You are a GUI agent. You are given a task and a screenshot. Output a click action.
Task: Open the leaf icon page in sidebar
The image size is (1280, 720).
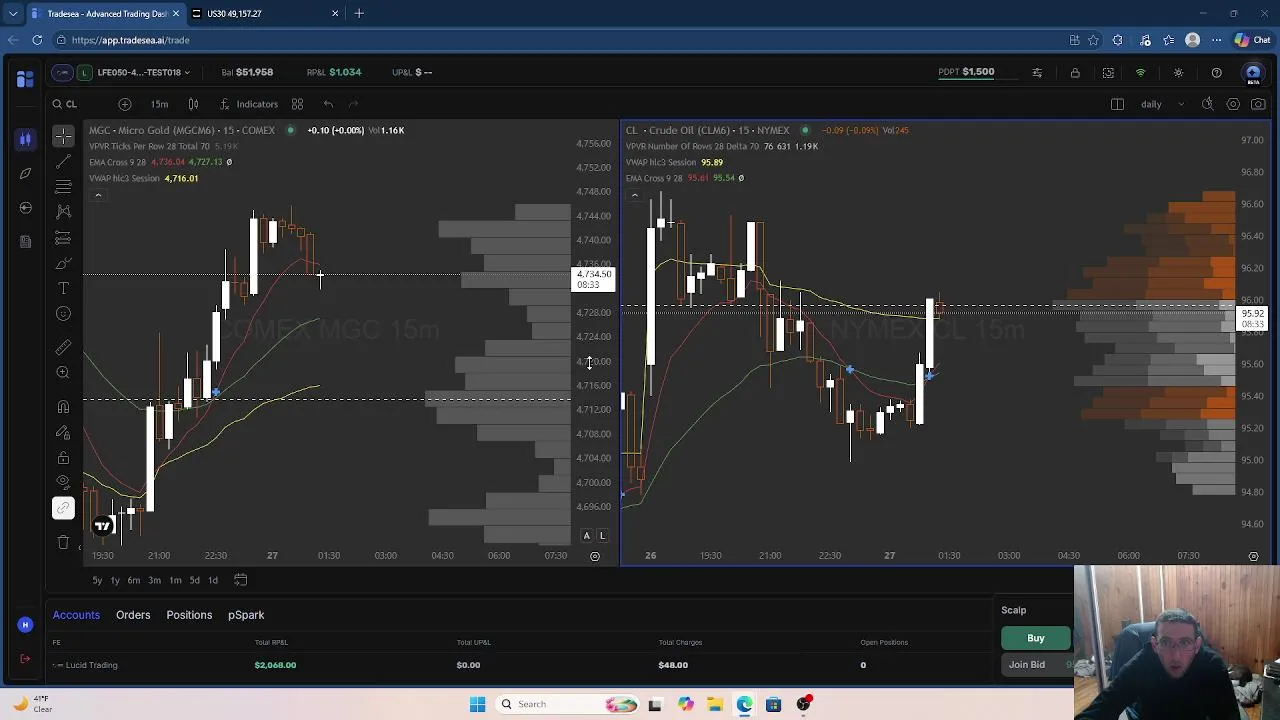pyautogui.click(x=25, y=173)
